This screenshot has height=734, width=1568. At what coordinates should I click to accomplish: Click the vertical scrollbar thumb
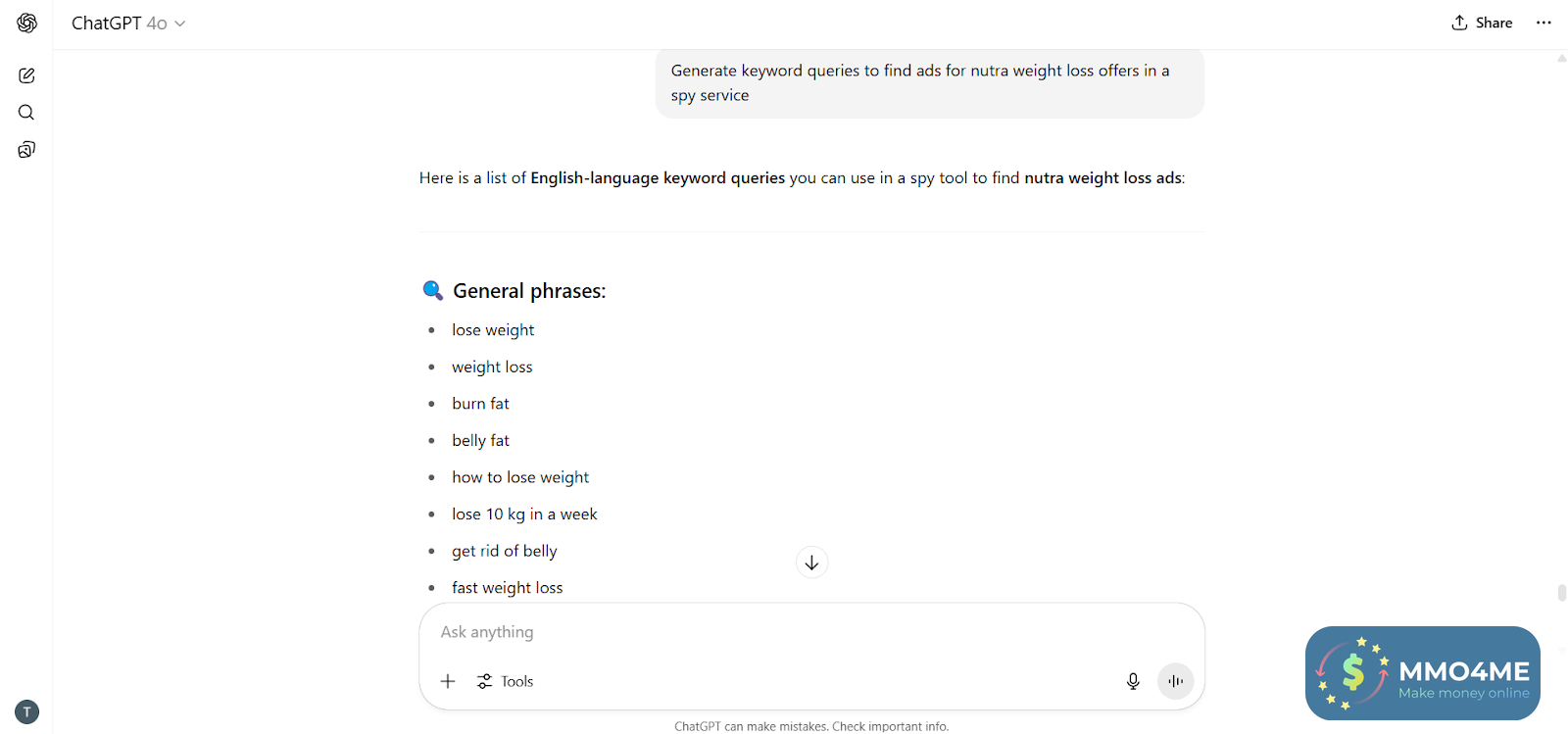point(1561,593)
